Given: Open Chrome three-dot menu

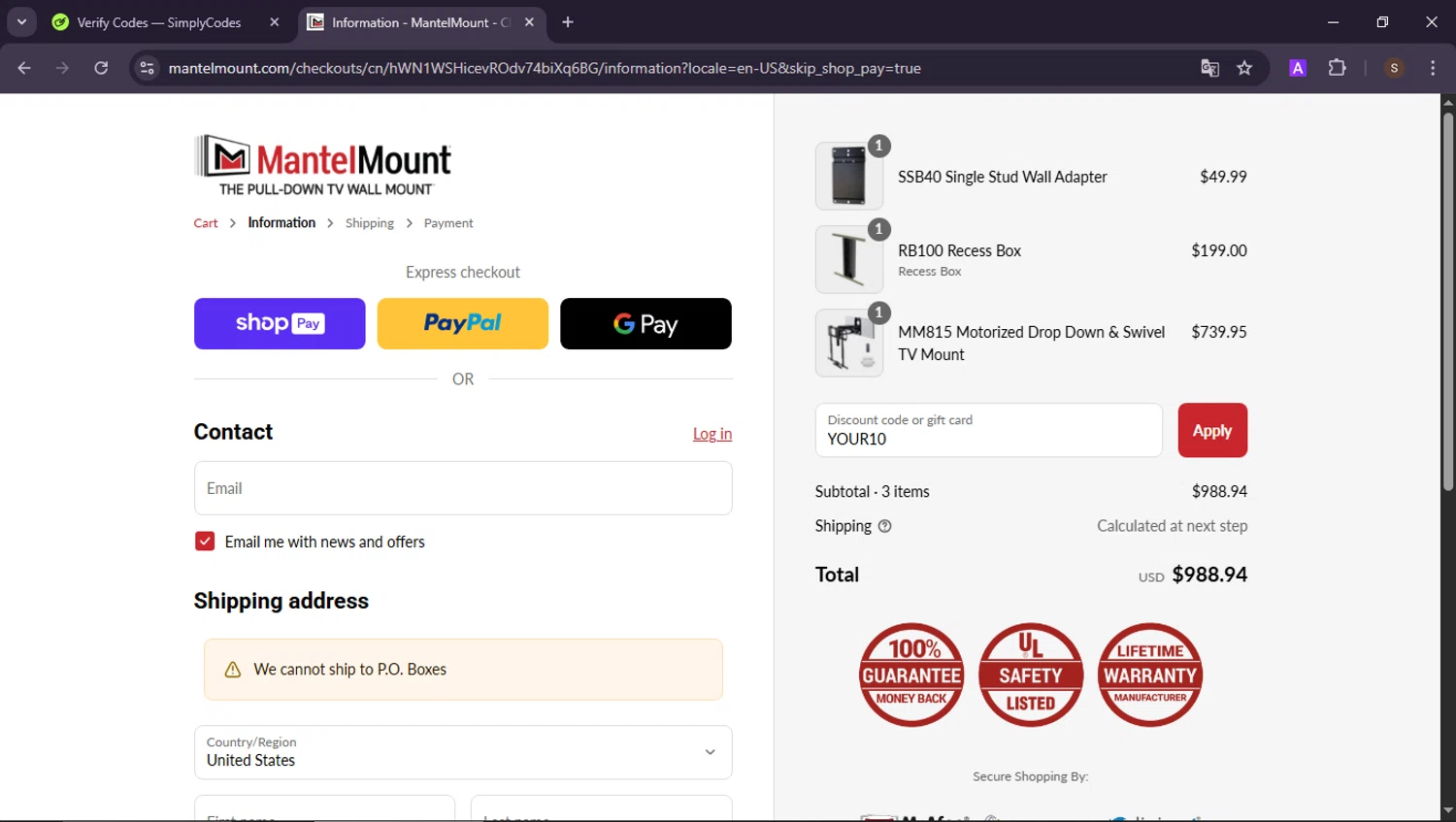Looking at the screenshot, I should click(x=1433, y=68).
